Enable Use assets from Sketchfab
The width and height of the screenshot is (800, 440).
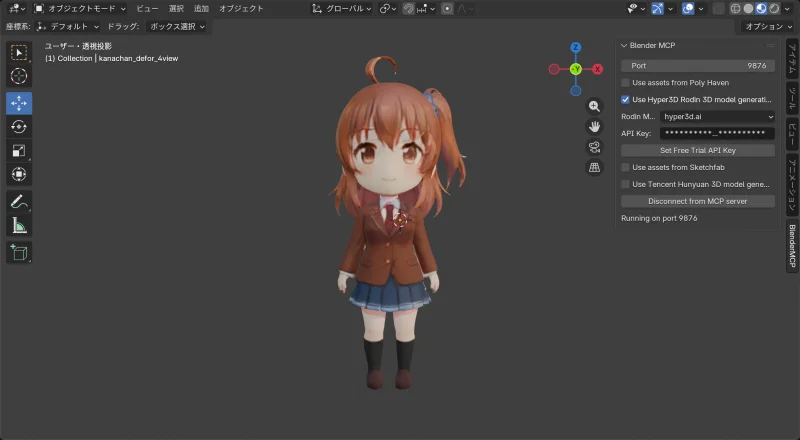[x=626, y=167]
